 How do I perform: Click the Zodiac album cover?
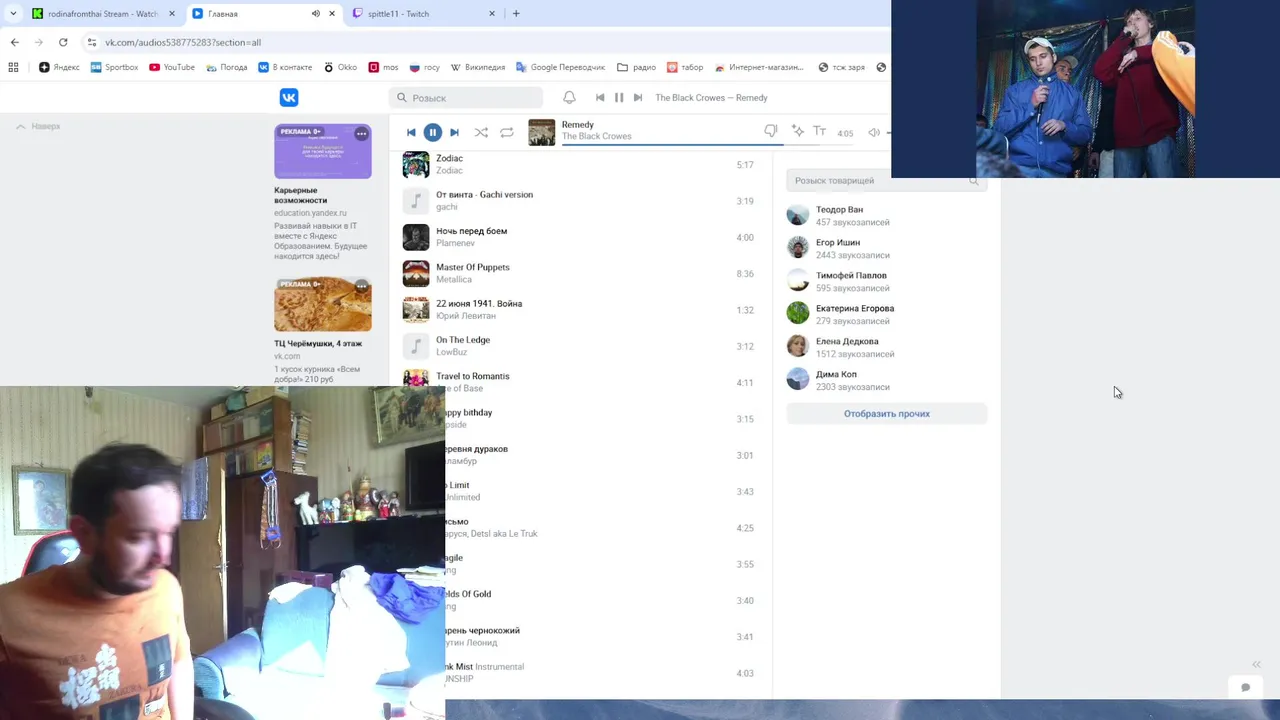(416, 165)
